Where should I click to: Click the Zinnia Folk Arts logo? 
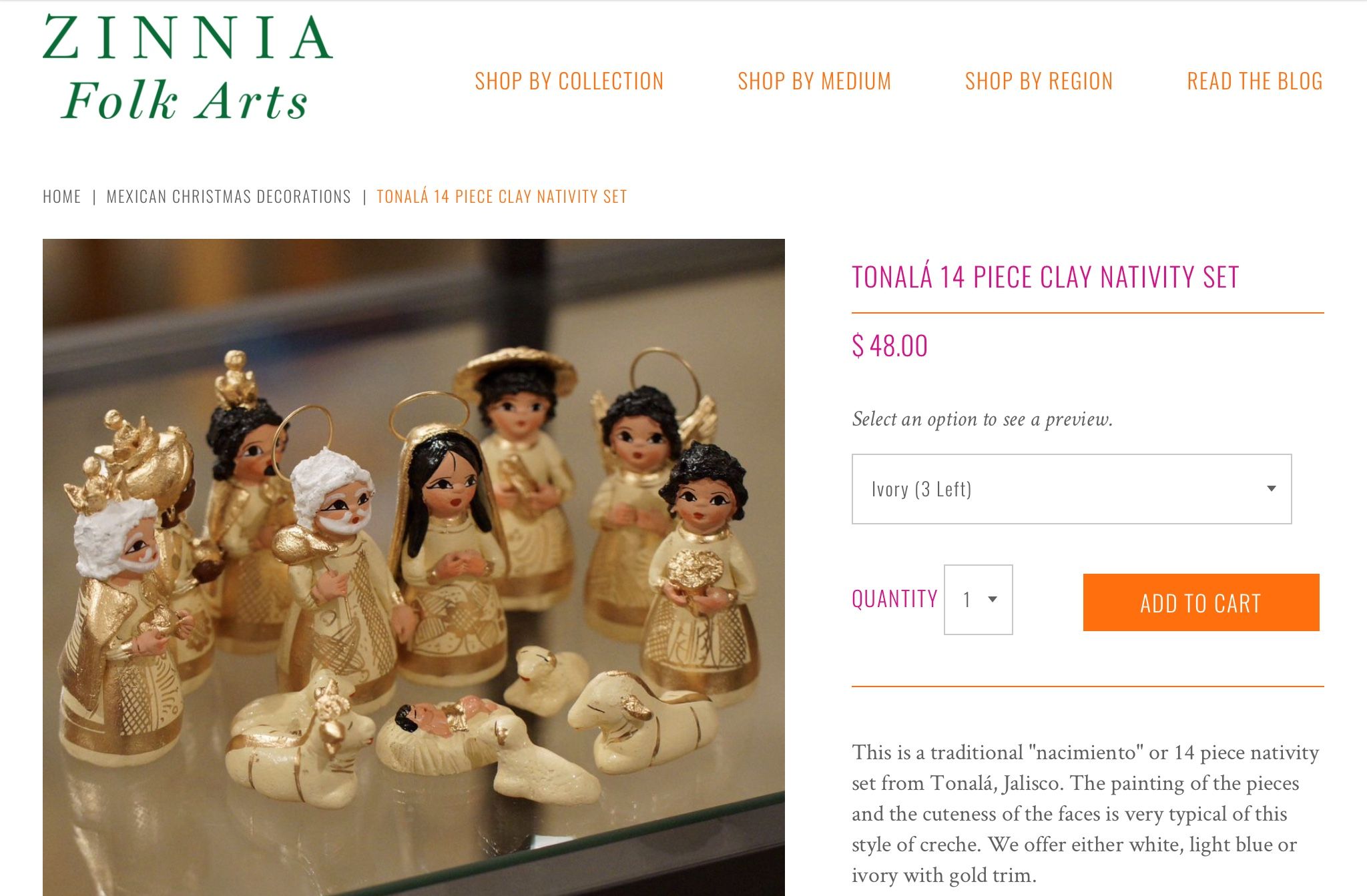188,68
